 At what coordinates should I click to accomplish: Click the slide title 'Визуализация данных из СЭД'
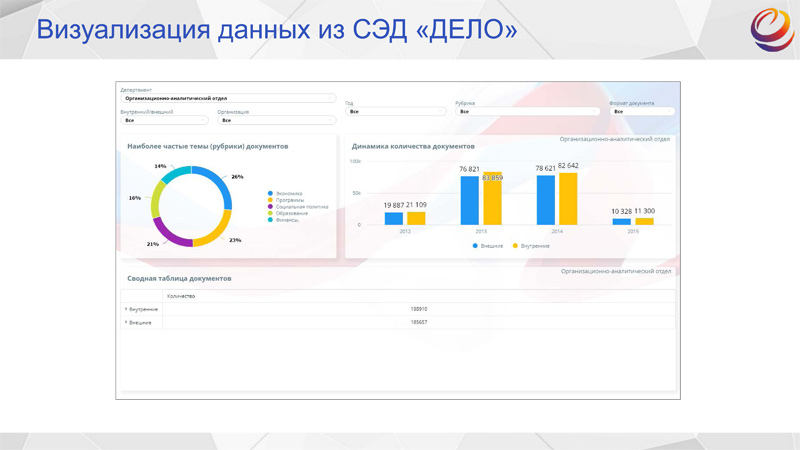tap(277, 29)
